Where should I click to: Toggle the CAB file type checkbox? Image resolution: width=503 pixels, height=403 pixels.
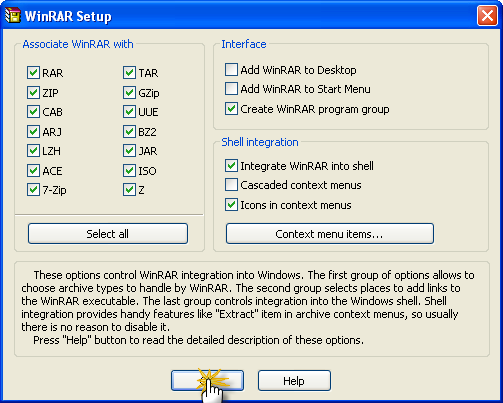pyautogui.click(x=33, y=112)
